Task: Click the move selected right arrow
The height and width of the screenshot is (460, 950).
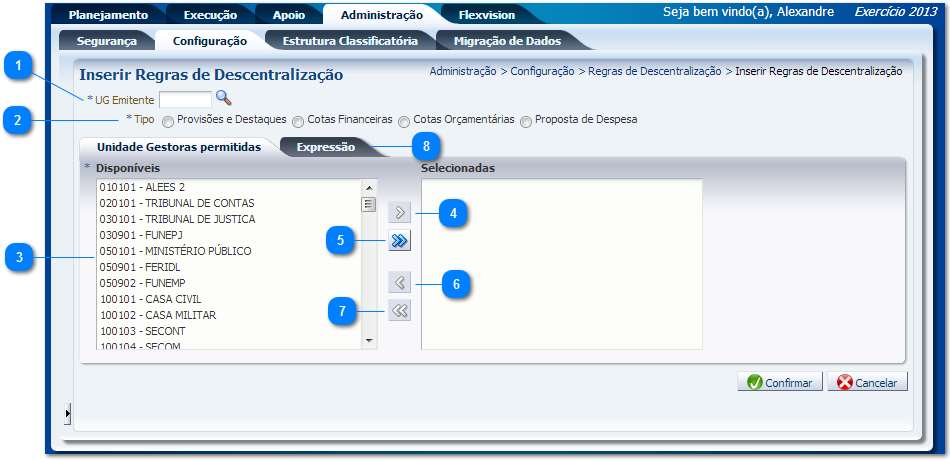Action: click(x=399, y=212)
